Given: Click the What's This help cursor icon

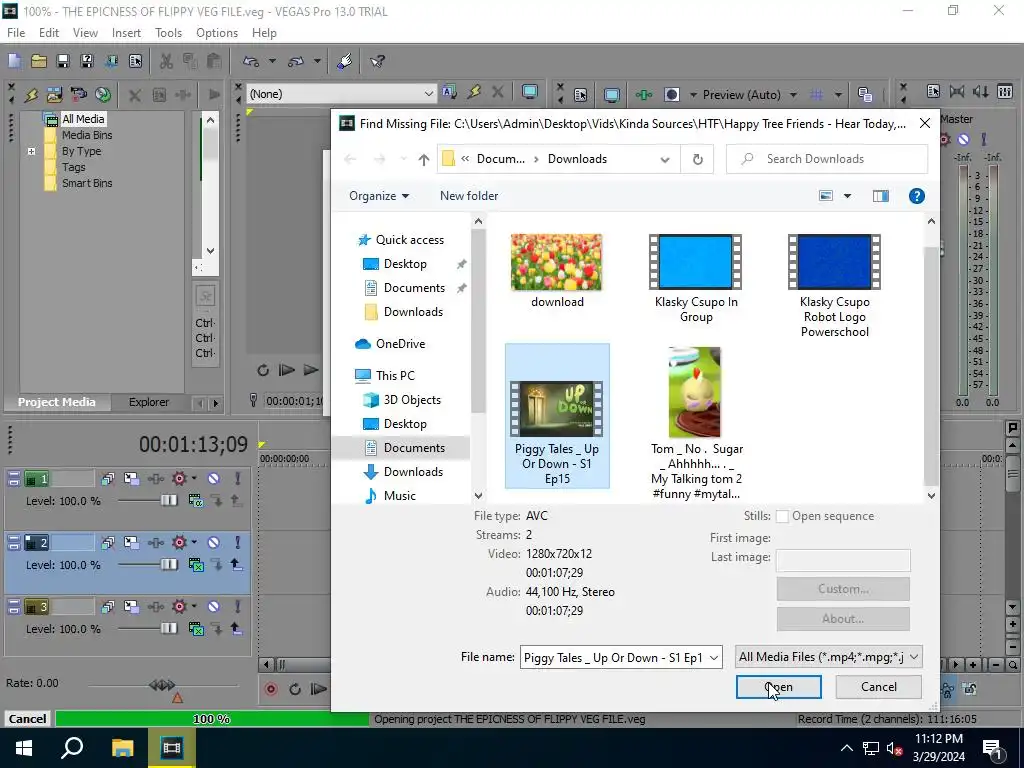Looking at the screenshot, I should [377, 61].
